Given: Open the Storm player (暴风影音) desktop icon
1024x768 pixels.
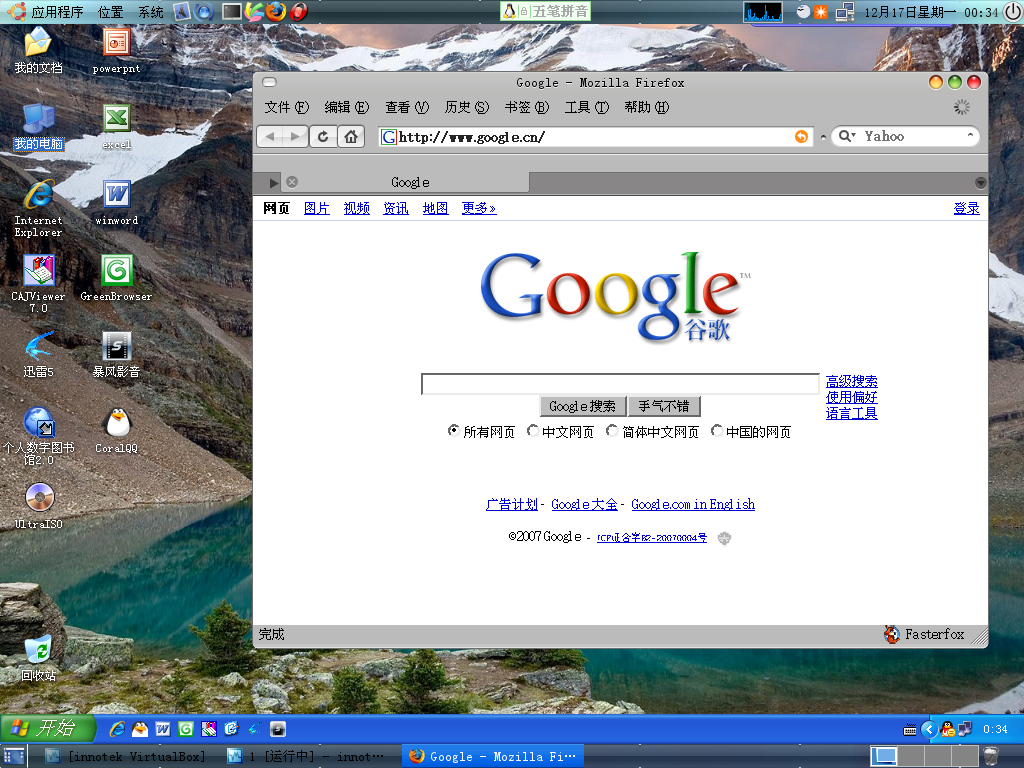Looking at the screenshot, I should 116,354.
